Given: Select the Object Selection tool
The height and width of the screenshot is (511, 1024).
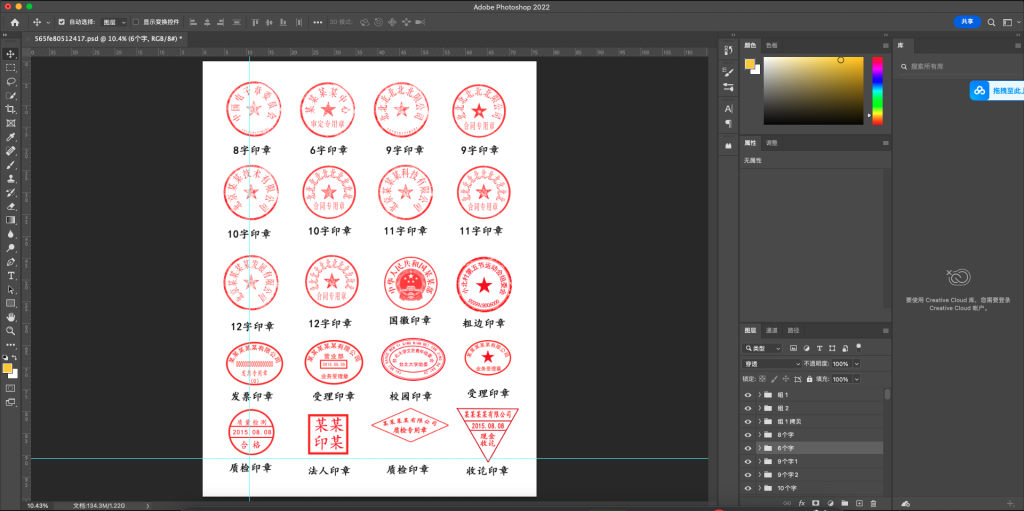Looking at the screenshot, I should [10, 95].
